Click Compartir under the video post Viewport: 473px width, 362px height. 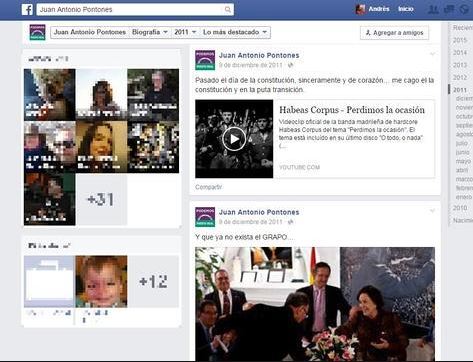point(208,187)
